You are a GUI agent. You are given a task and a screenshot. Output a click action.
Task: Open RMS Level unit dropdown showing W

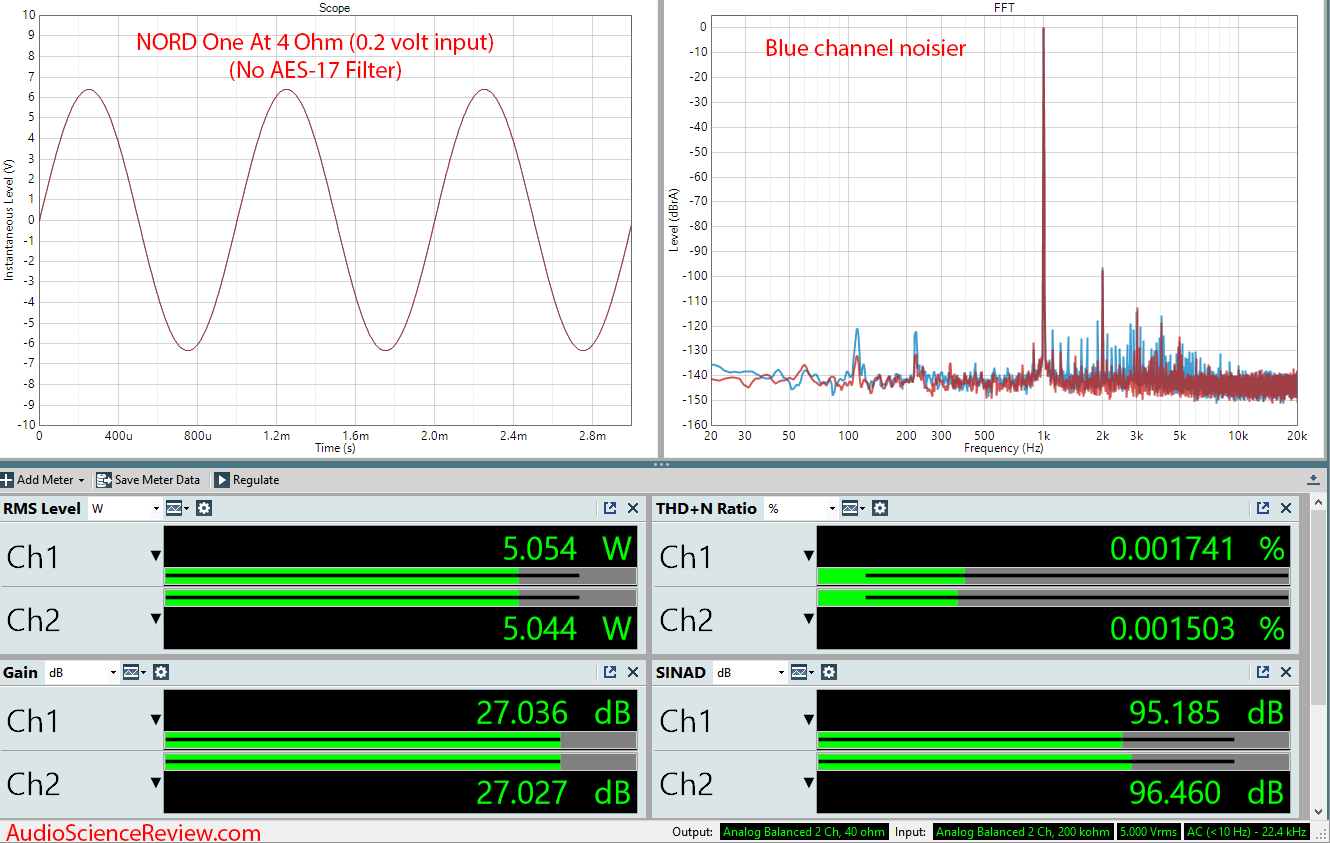(x=125, y=508)
